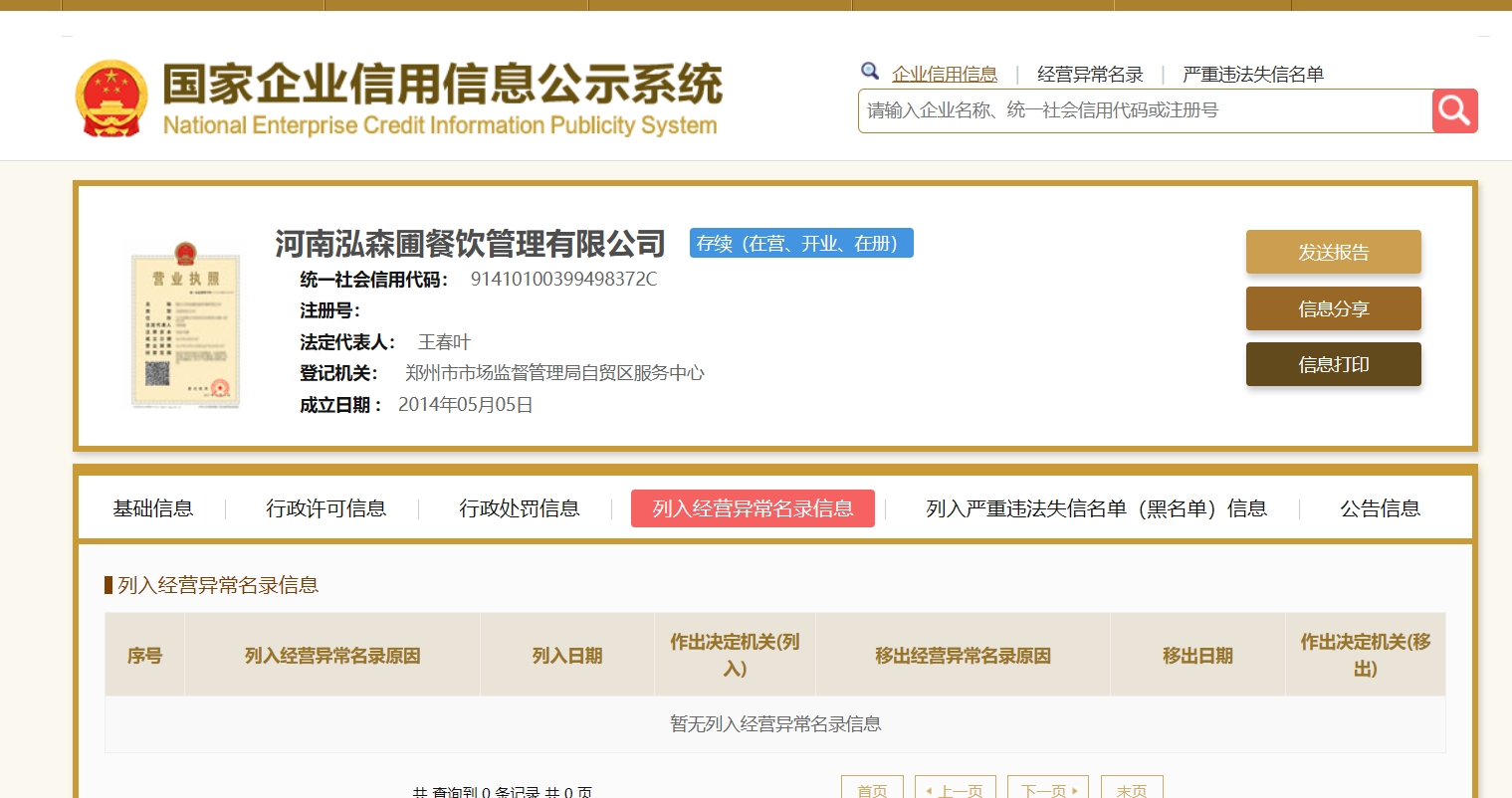Click the red search magnifier button
The image size is (1512, 798).
click(1454, 110)
